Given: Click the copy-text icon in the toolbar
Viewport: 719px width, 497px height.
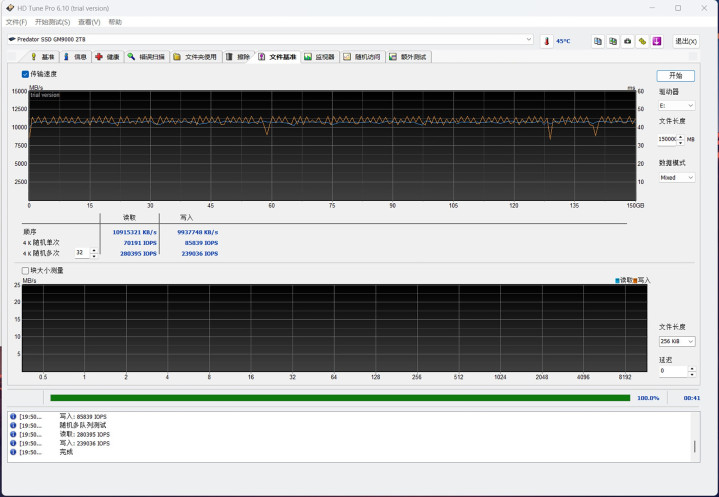Looking at the screenshot, I should [x=598, y=41].
